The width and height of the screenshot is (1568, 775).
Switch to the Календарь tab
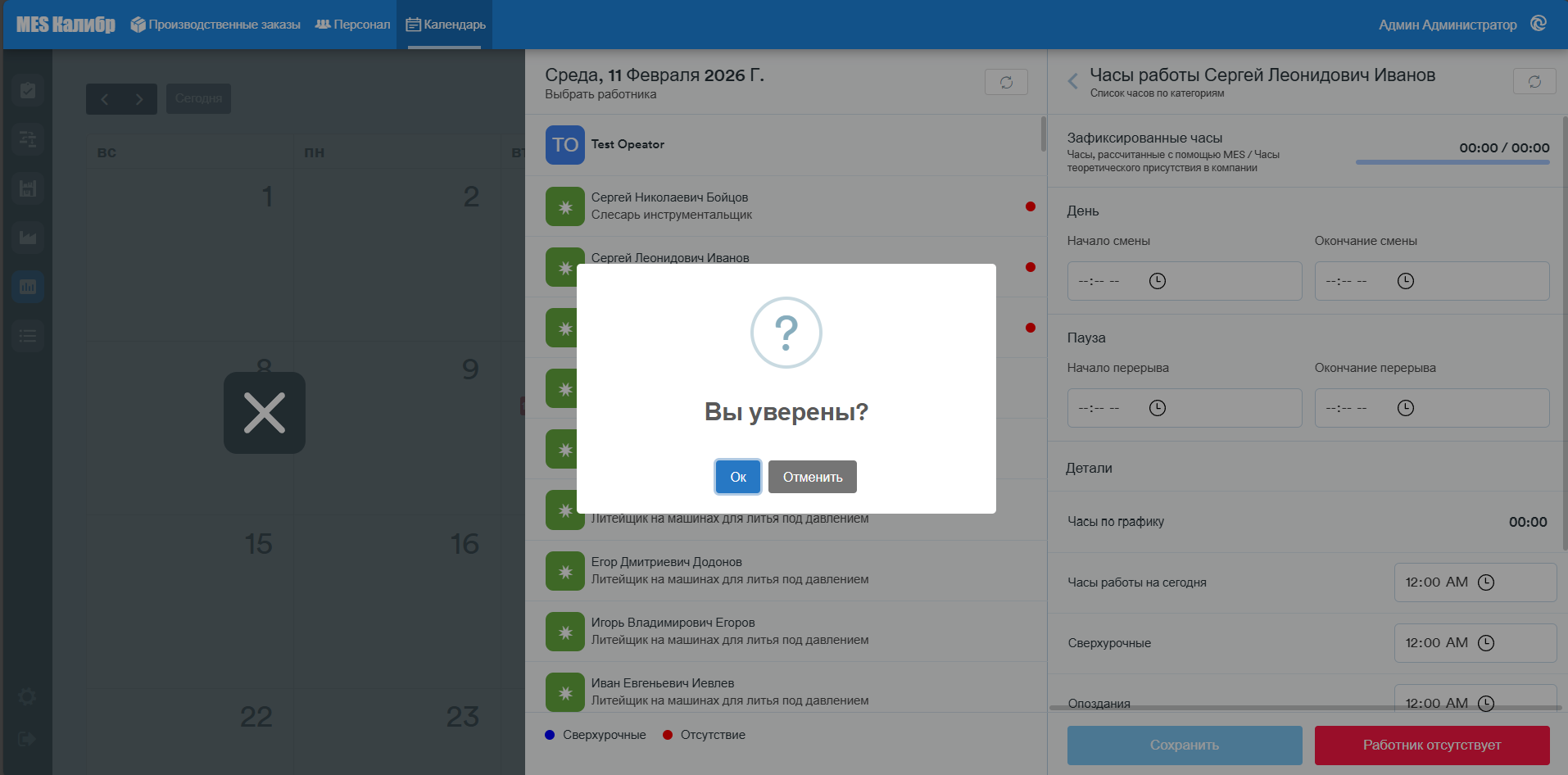point(446,25)
